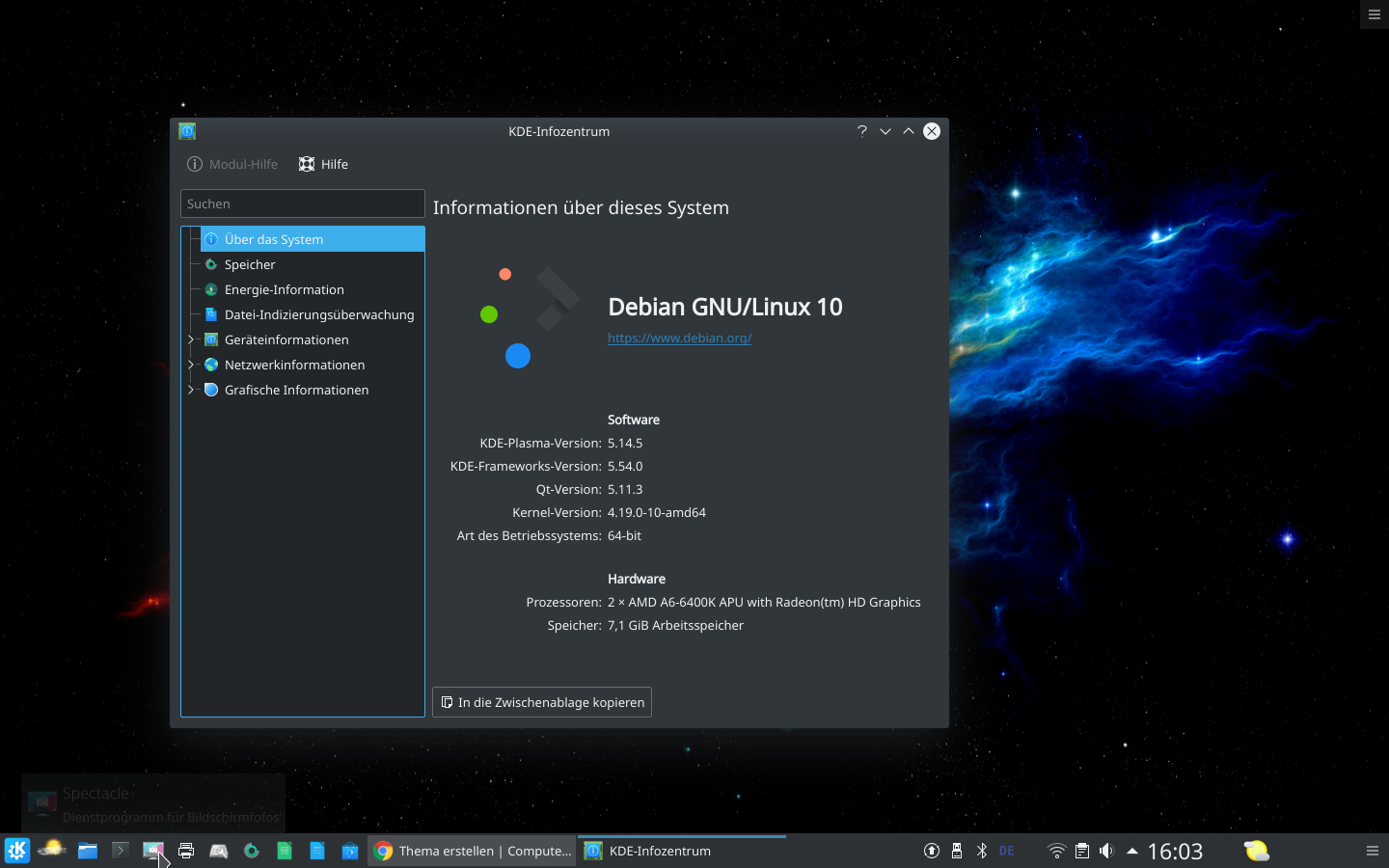Screen dimensions: 1389x868
Task: Click the update notifier icon in system tray
Action: [932, 851]
